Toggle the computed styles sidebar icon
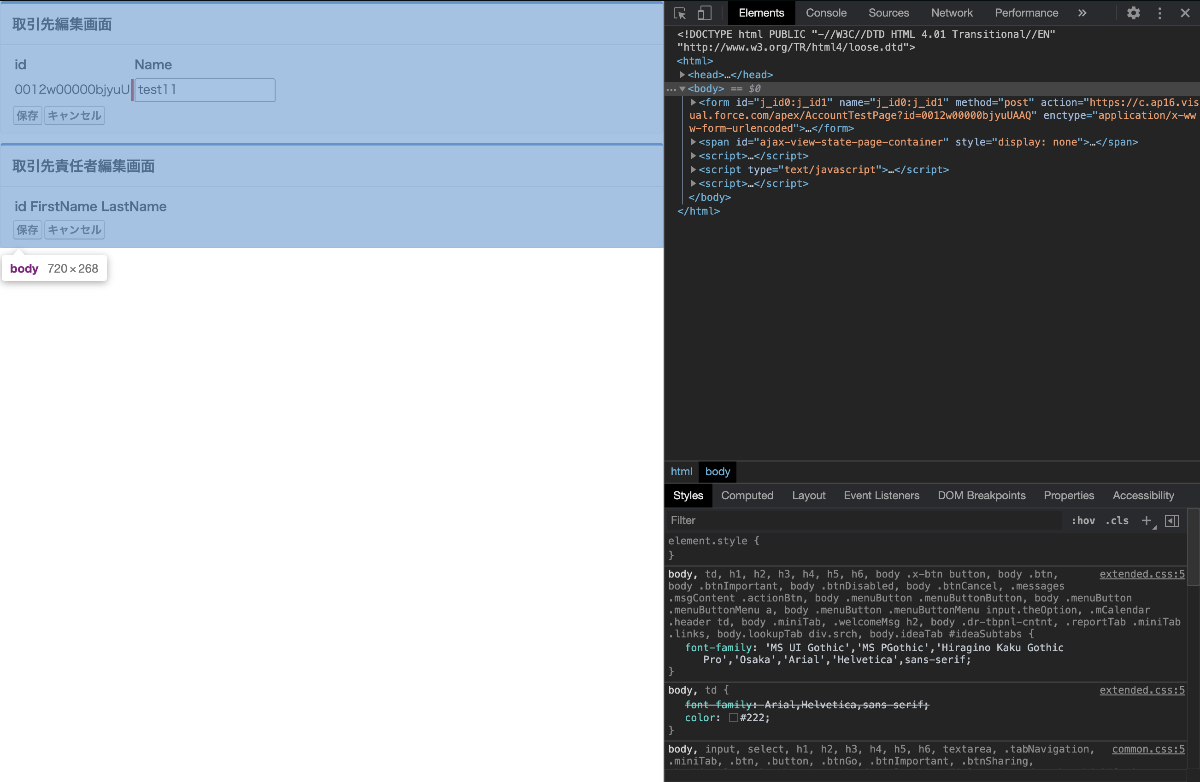Image resolution: width=1200 pixels, height=782 pixels. pos(1172,521)
